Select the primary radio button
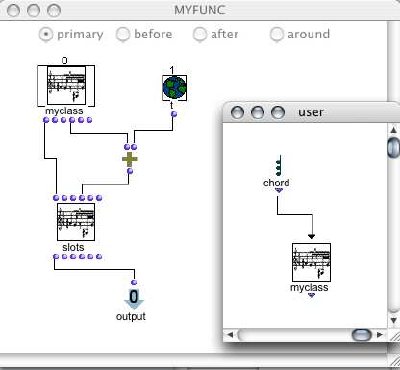 [x=46, y=34]
